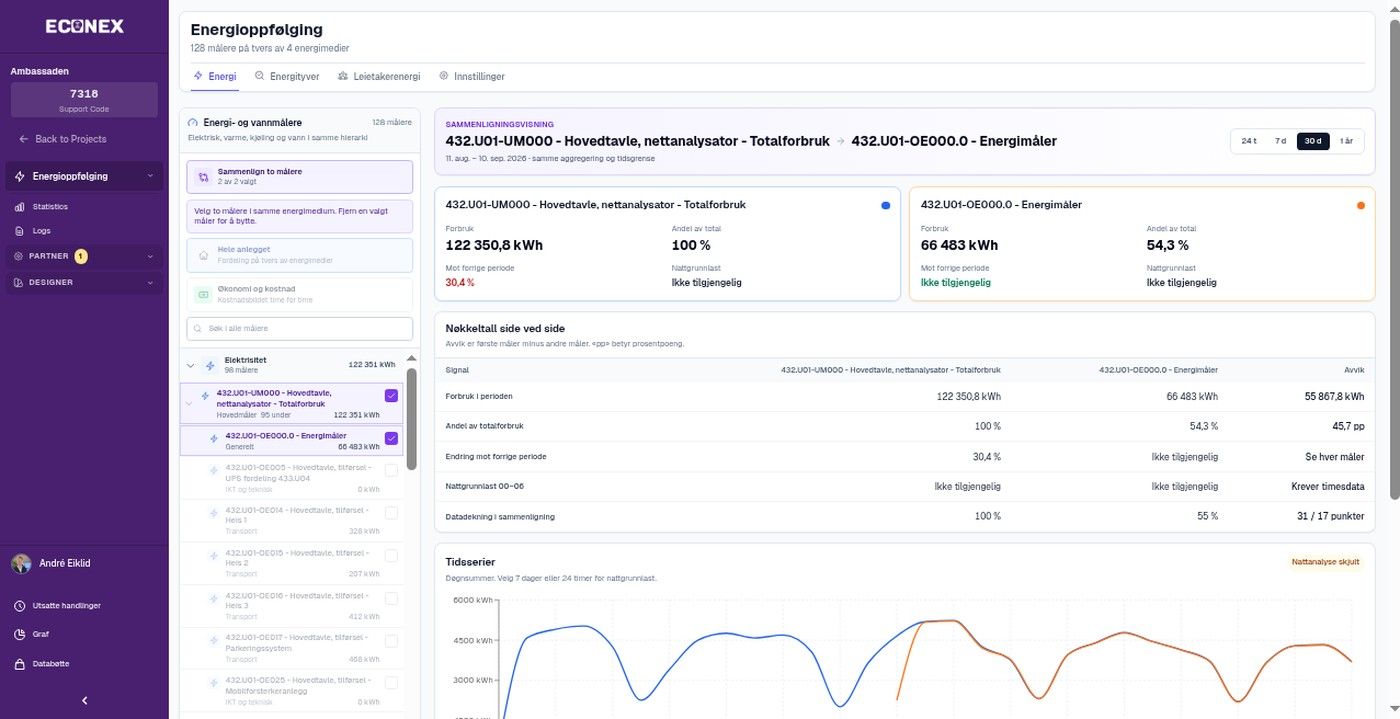Click the pie icon beside Graf
Screen dimensions: 1400x719
(19, 634)
